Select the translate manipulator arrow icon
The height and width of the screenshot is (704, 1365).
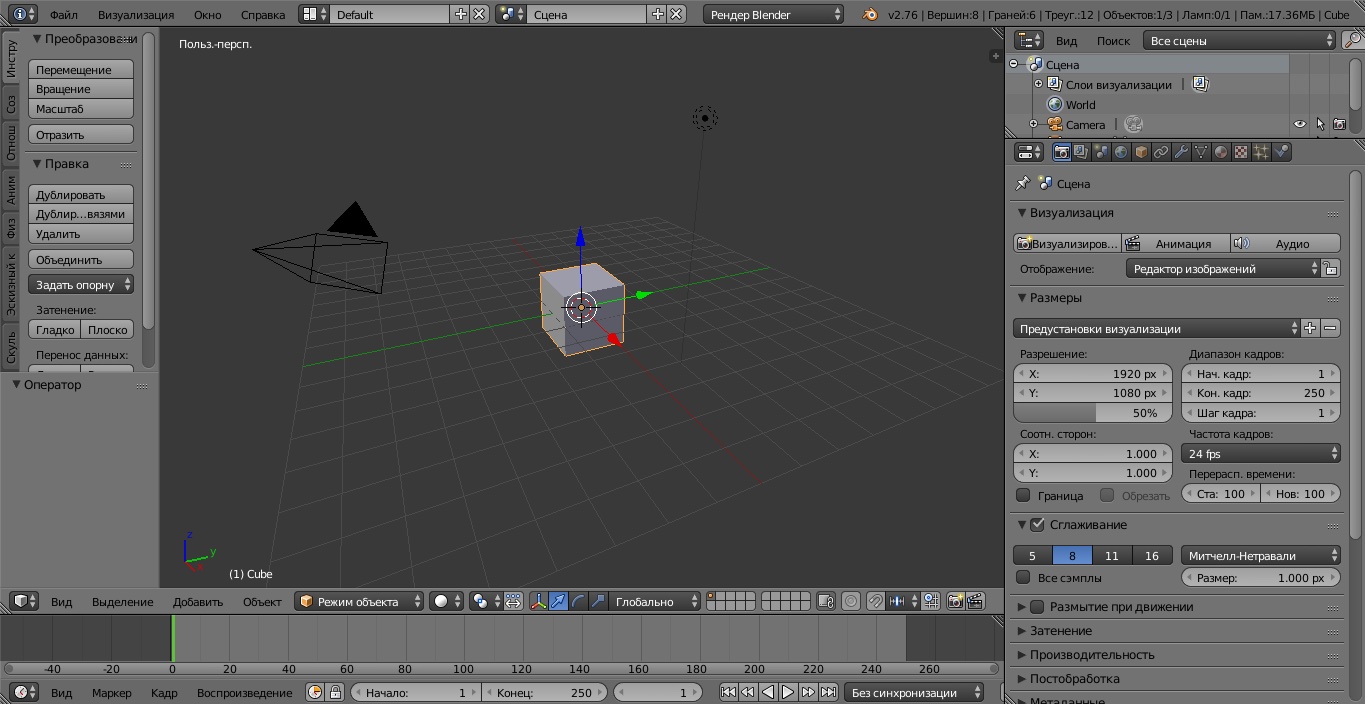(x=558, y=601)
